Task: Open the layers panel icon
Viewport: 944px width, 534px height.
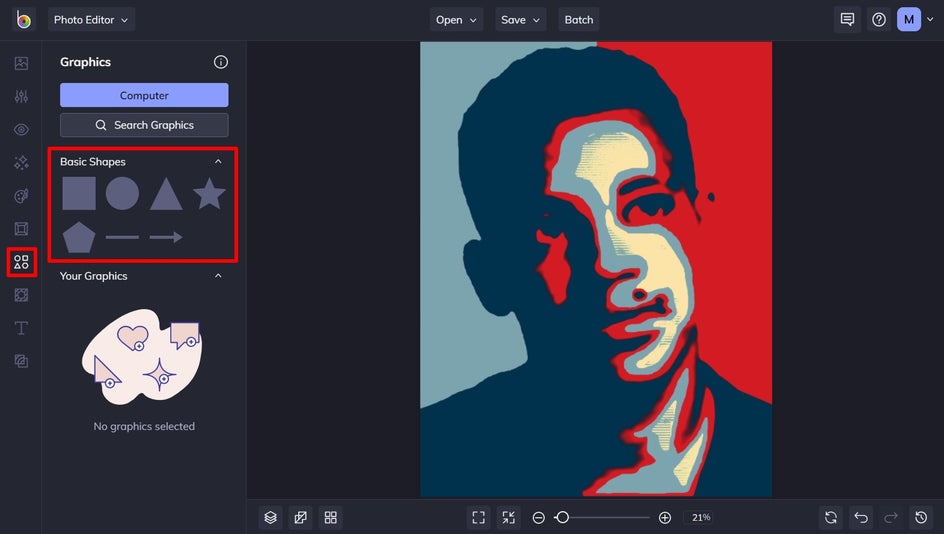Action: 270,517
